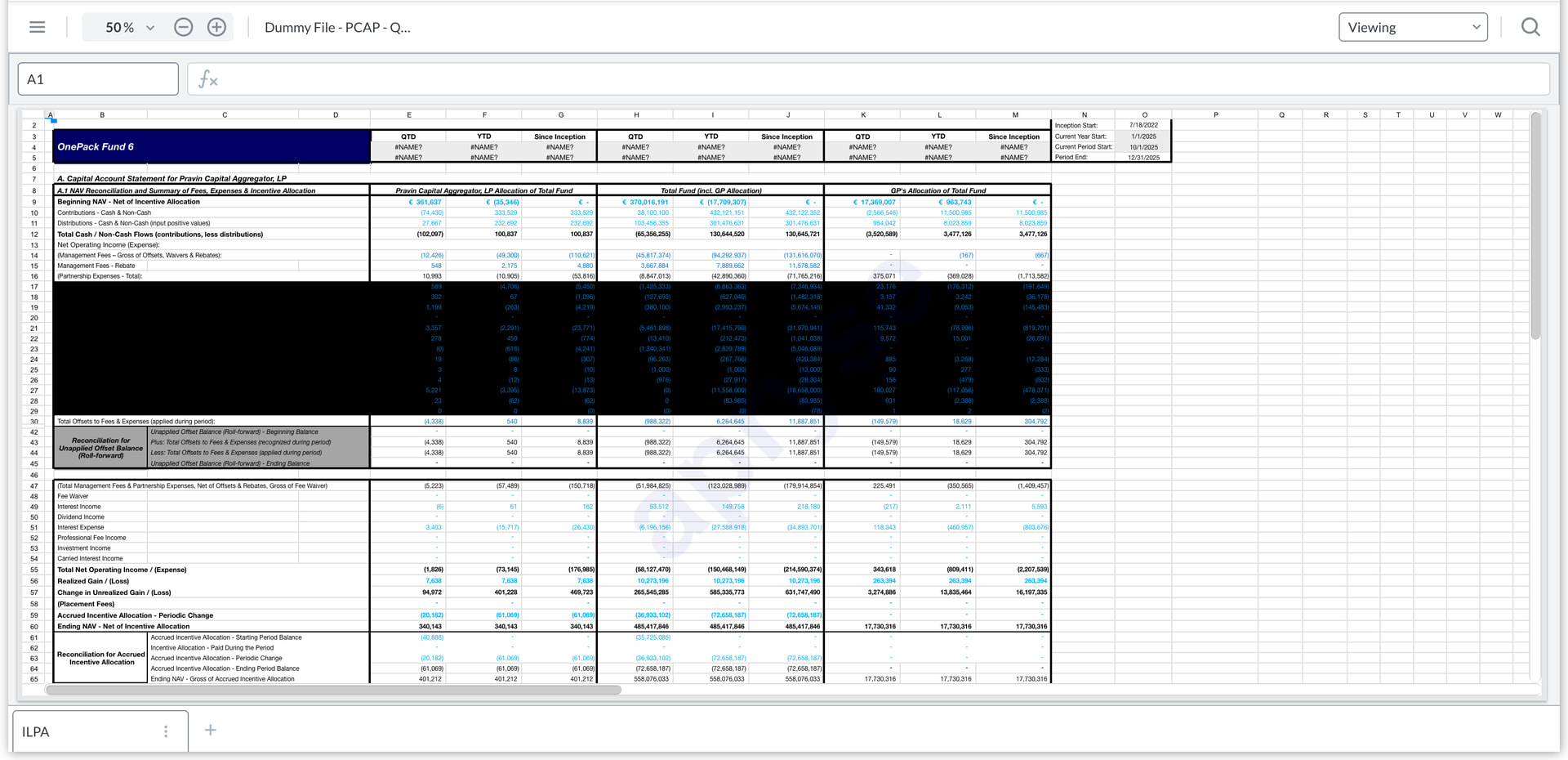Select row header 30
This screenshot has height=760, width=1568.
[x=34, y=422]
